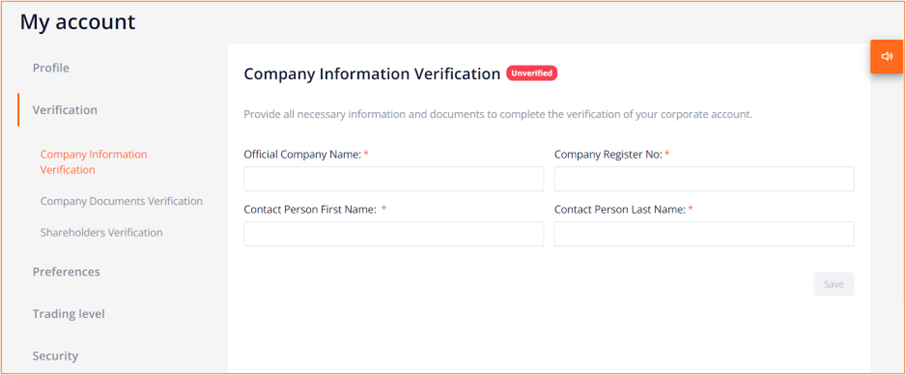Open the Profile section

51,68
